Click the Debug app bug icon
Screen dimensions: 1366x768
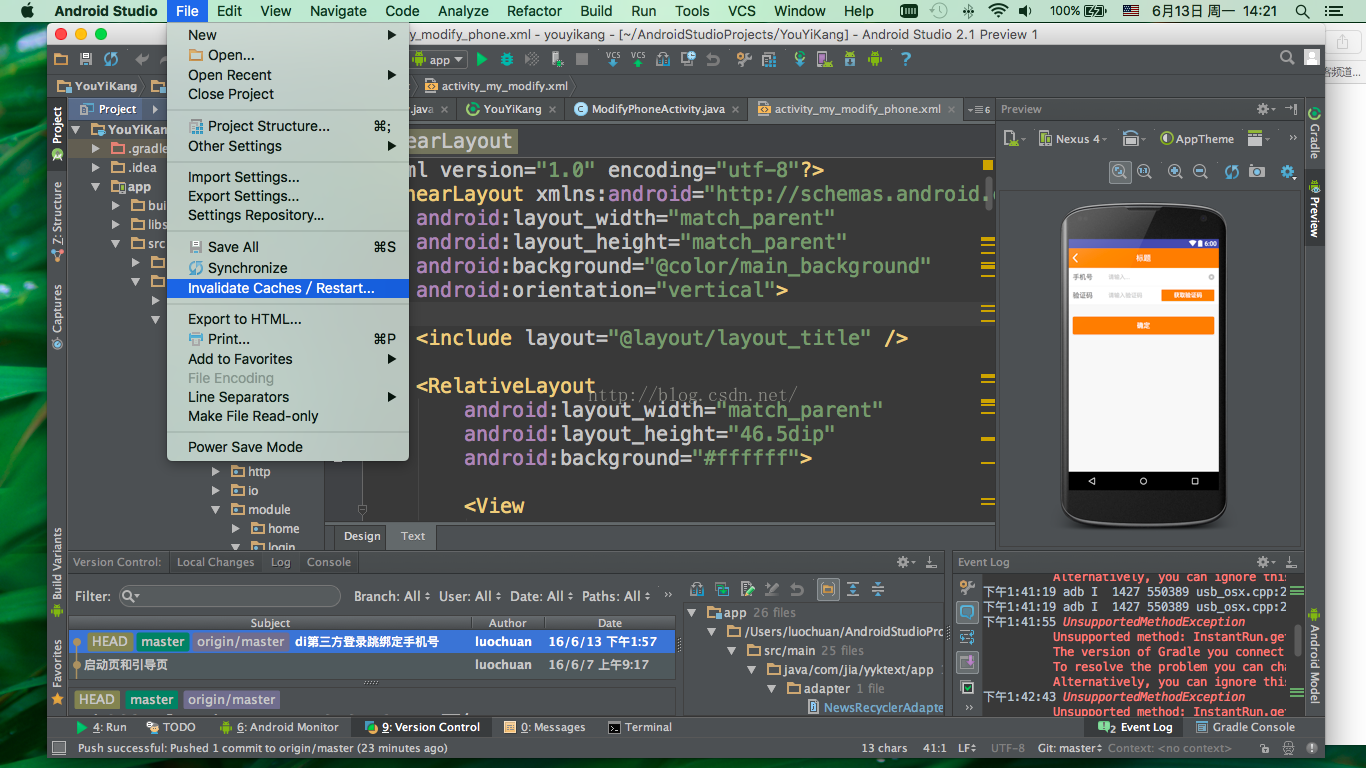coord(507,60)
